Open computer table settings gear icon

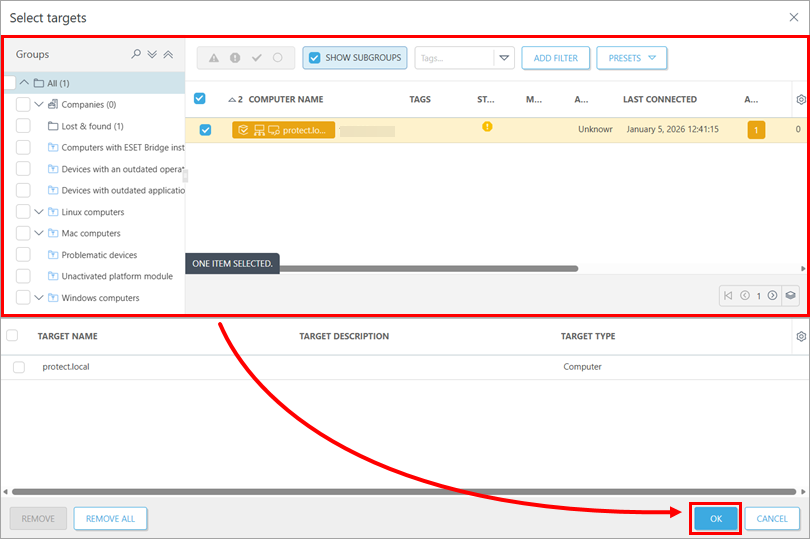coord(800,99)
